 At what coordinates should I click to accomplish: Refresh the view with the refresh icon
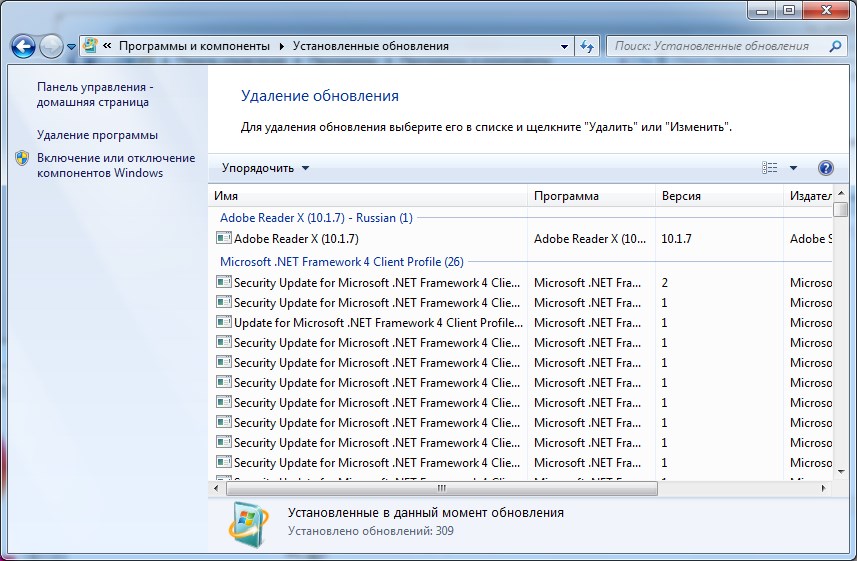(x=587, y=46)
